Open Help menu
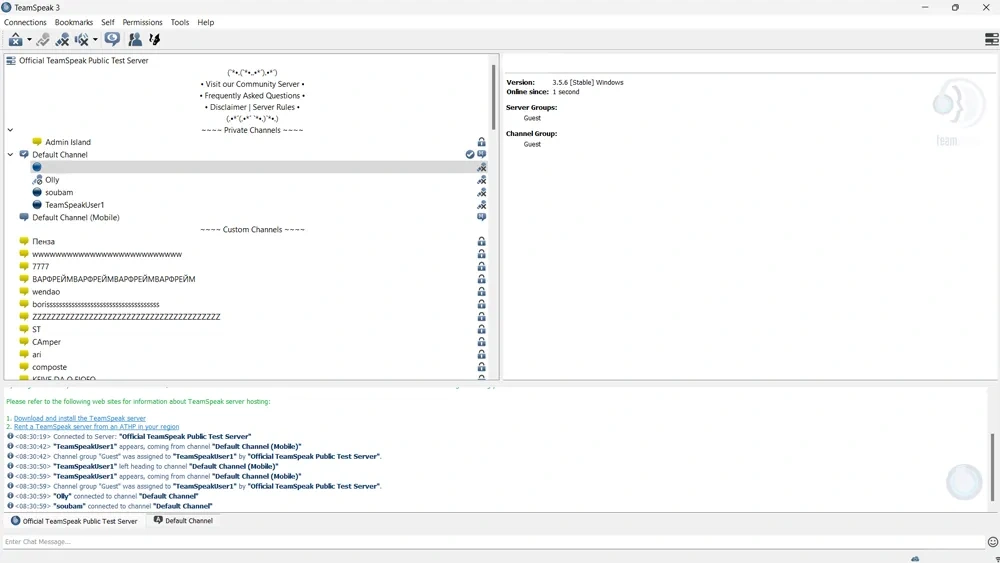The height and width of the screenshot is (563, 1000). [205, 22]
